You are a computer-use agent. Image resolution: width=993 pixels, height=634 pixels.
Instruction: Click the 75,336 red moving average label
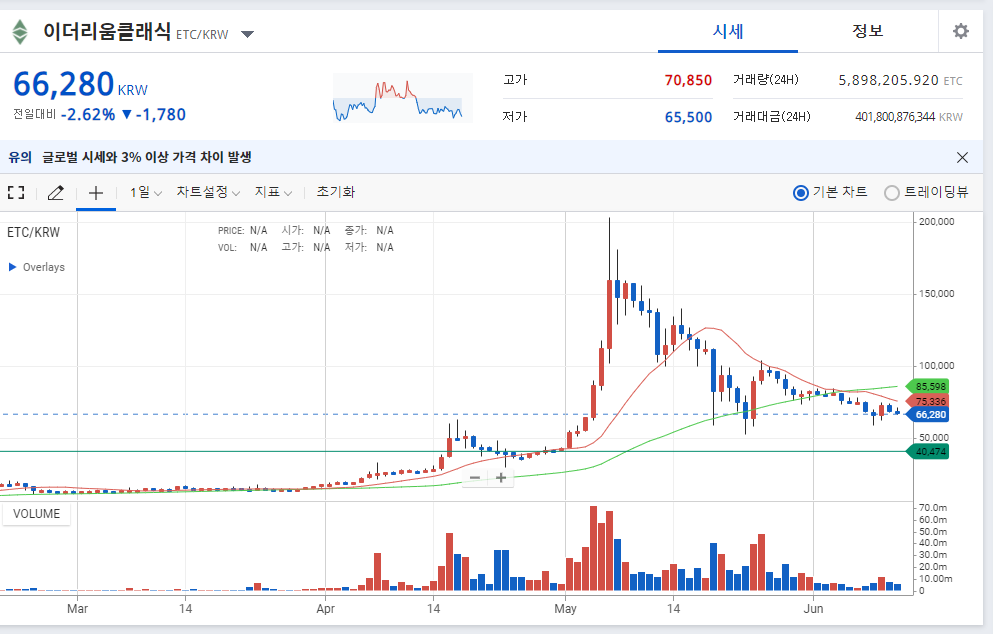(928, 402)
